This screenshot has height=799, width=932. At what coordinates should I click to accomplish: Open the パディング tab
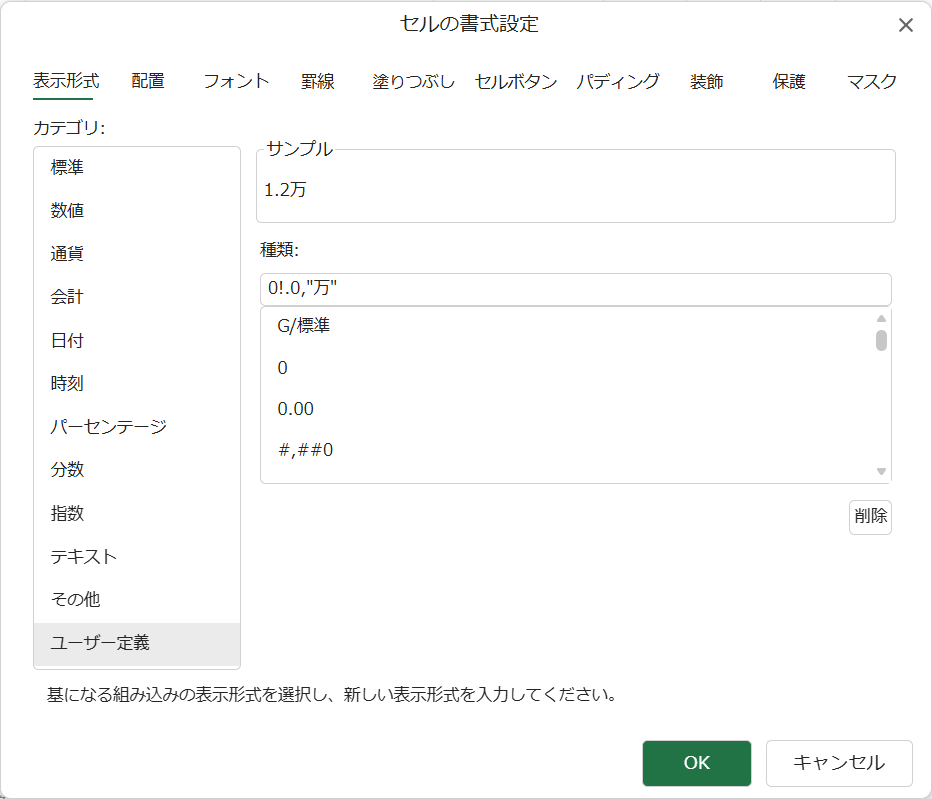click(618, 81)
